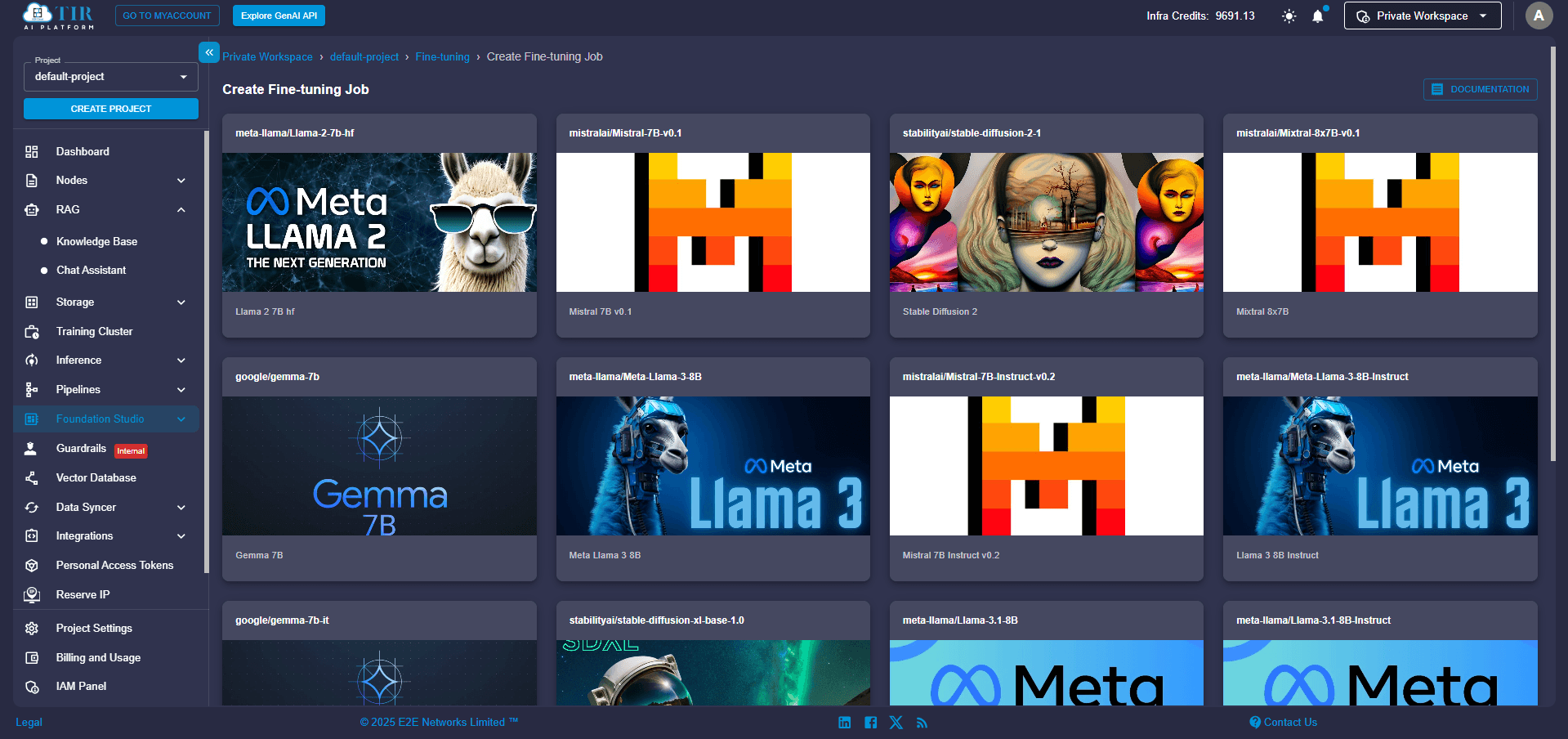Click the IAM Panel icon
Screen dimensions: 1568x739
[32, 687]
